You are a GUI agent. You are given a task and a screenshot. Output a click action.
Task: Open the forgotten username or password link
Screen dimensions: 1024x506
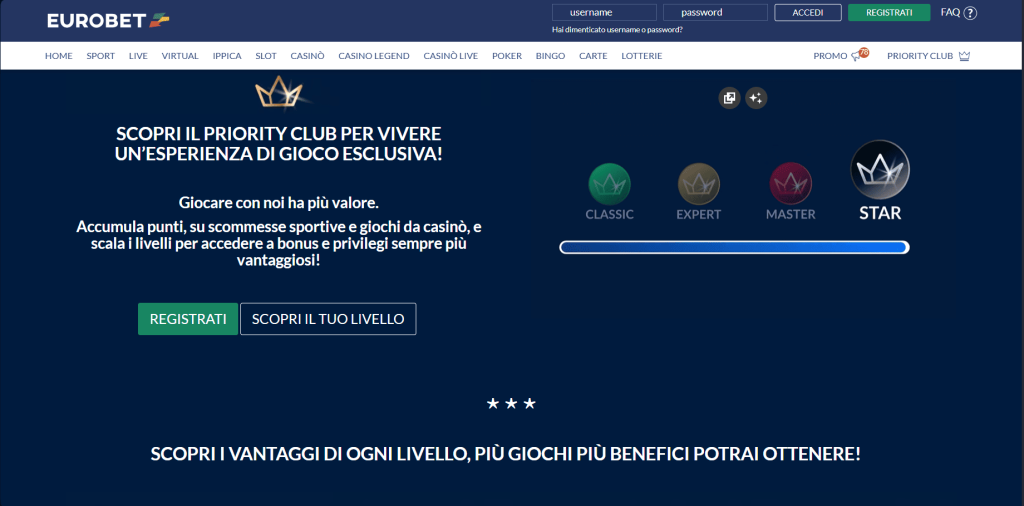point(617,30)
